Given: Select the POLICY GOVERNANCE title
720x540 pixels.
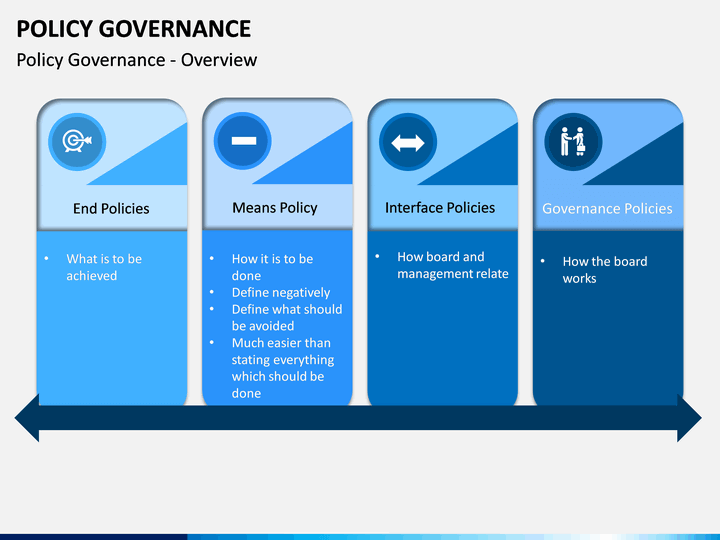Looking at the screenshot, I should pos(134,29).
